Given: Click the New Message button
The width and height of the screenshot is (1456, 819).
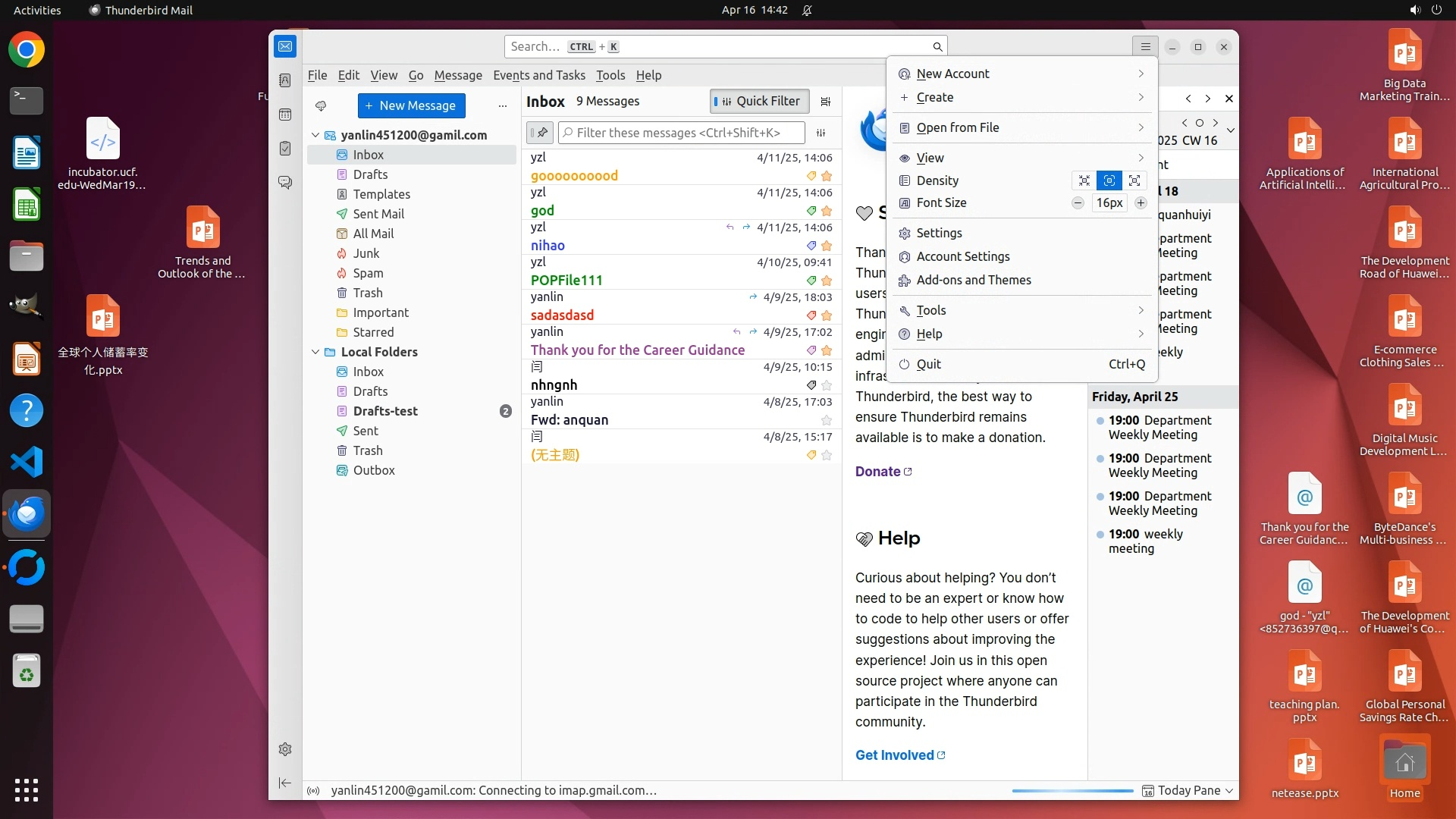Looking at the screenshot, I should point(411,106).
